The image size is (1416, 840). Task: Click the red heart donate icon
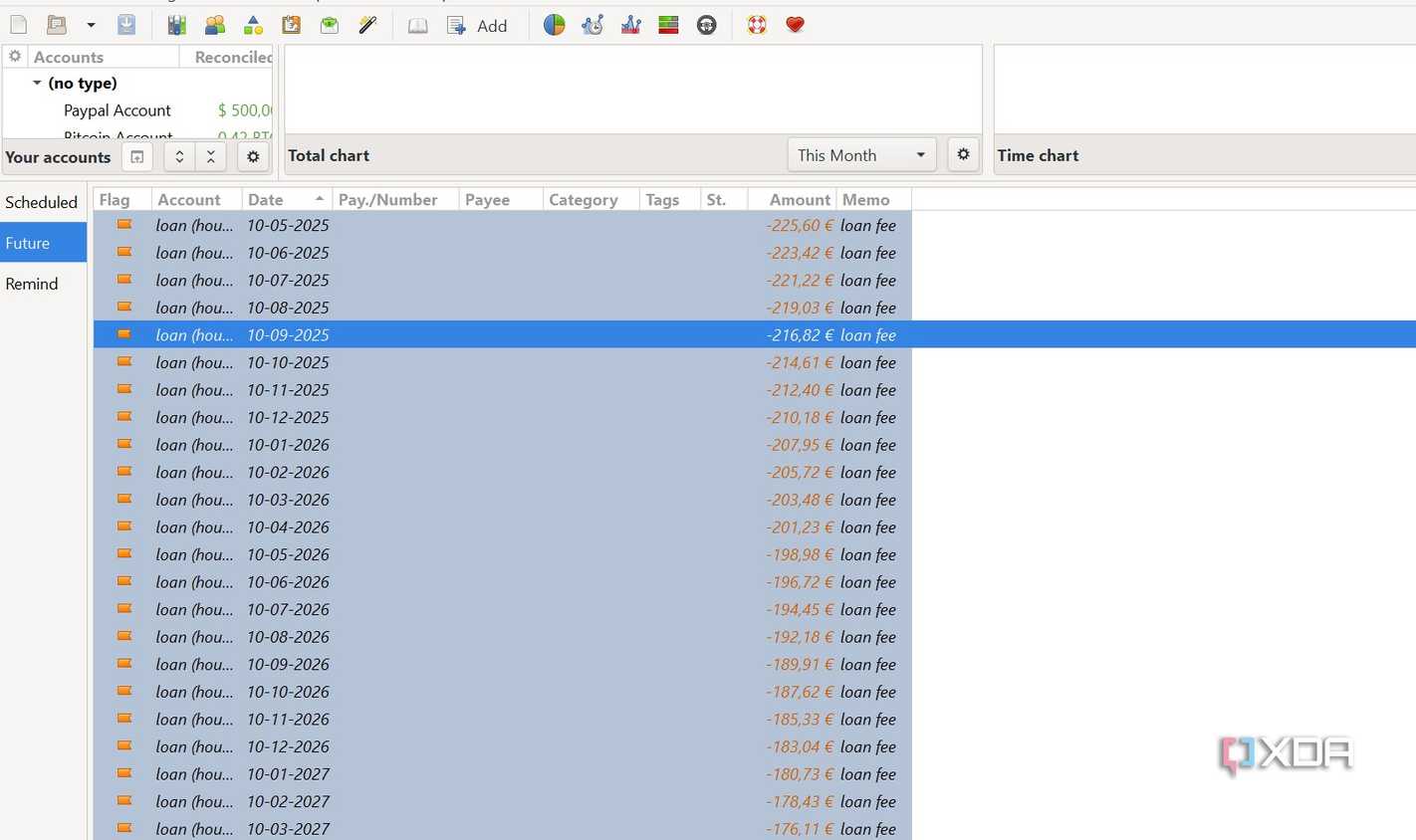coord(795,25)
